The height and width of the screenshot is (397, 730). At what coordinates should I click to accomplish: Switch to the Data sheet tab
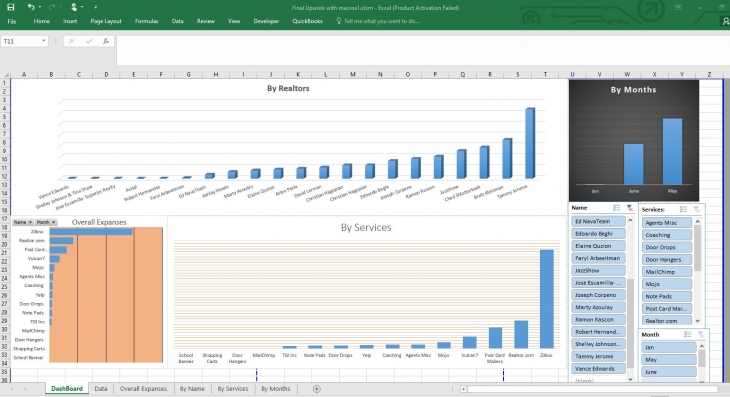[101, 389]
